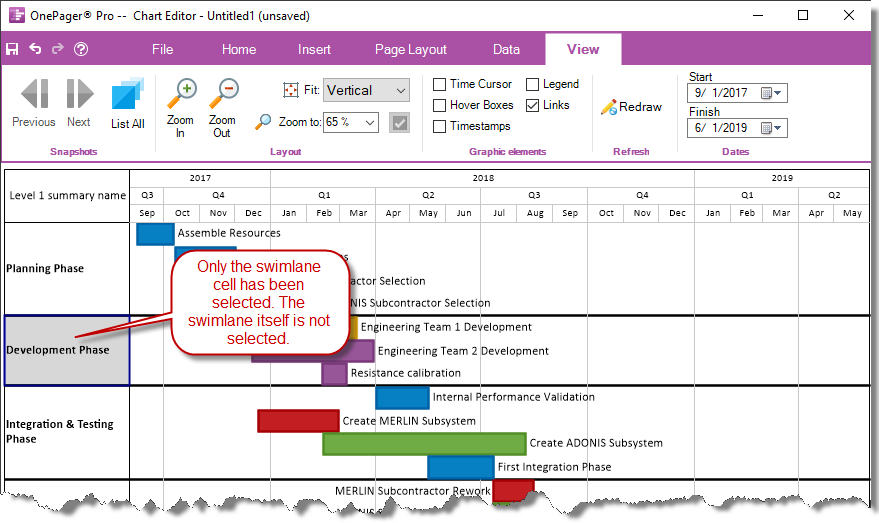Open the Start date calendar picker
The image size is (879, 523).
[x=771, y=93]
